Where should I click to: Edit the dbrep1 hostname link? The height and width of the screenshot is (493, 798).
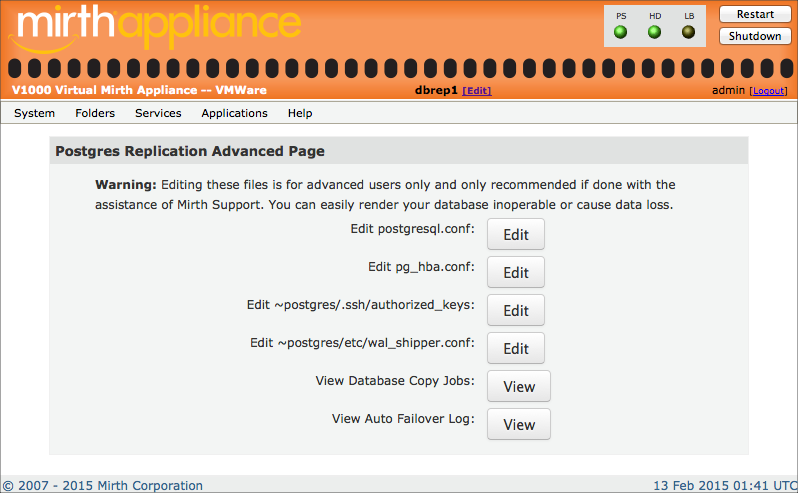pos(477,91)
